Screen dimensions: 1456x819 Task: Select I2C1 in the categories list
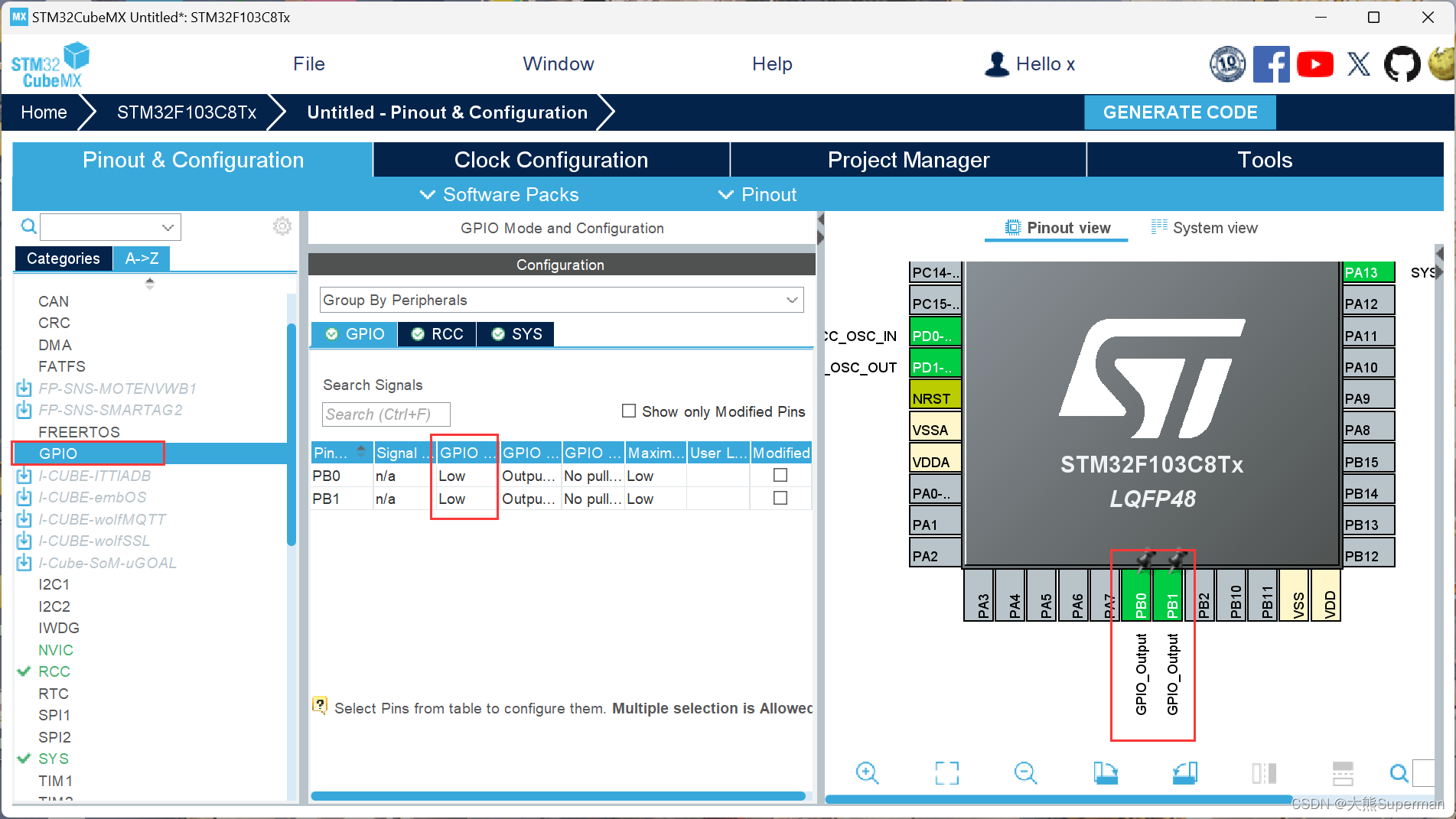click(x=54, y=584)
